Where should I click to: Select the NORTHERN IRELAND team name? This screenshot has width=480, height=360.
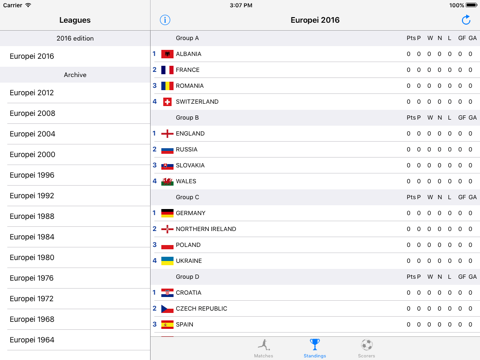click(x=206, y=229)
